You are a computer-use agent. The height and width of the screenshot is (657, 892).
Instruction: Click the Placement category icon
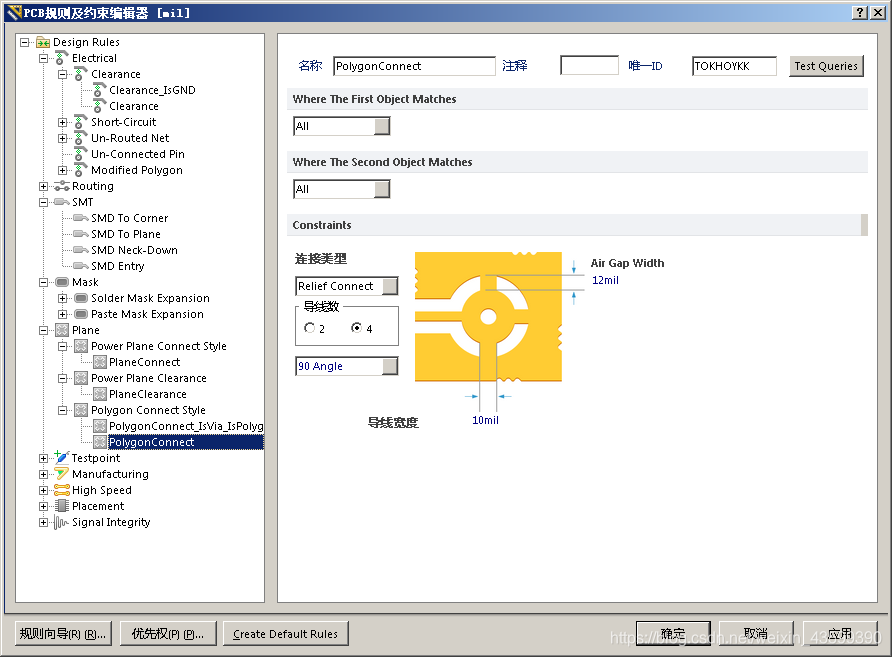click(x=62, y=506)
